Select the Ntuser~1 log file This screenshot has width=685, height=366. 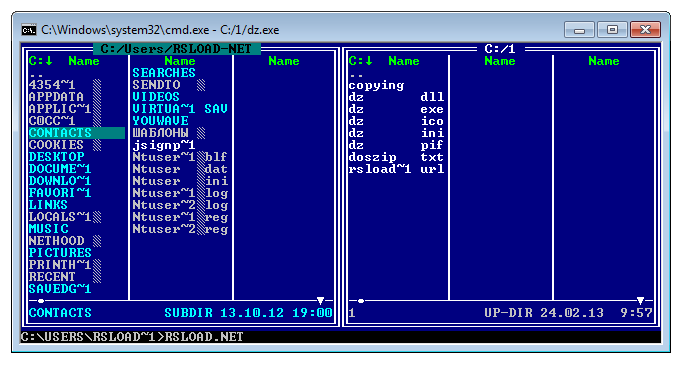(x=180, y=193)
